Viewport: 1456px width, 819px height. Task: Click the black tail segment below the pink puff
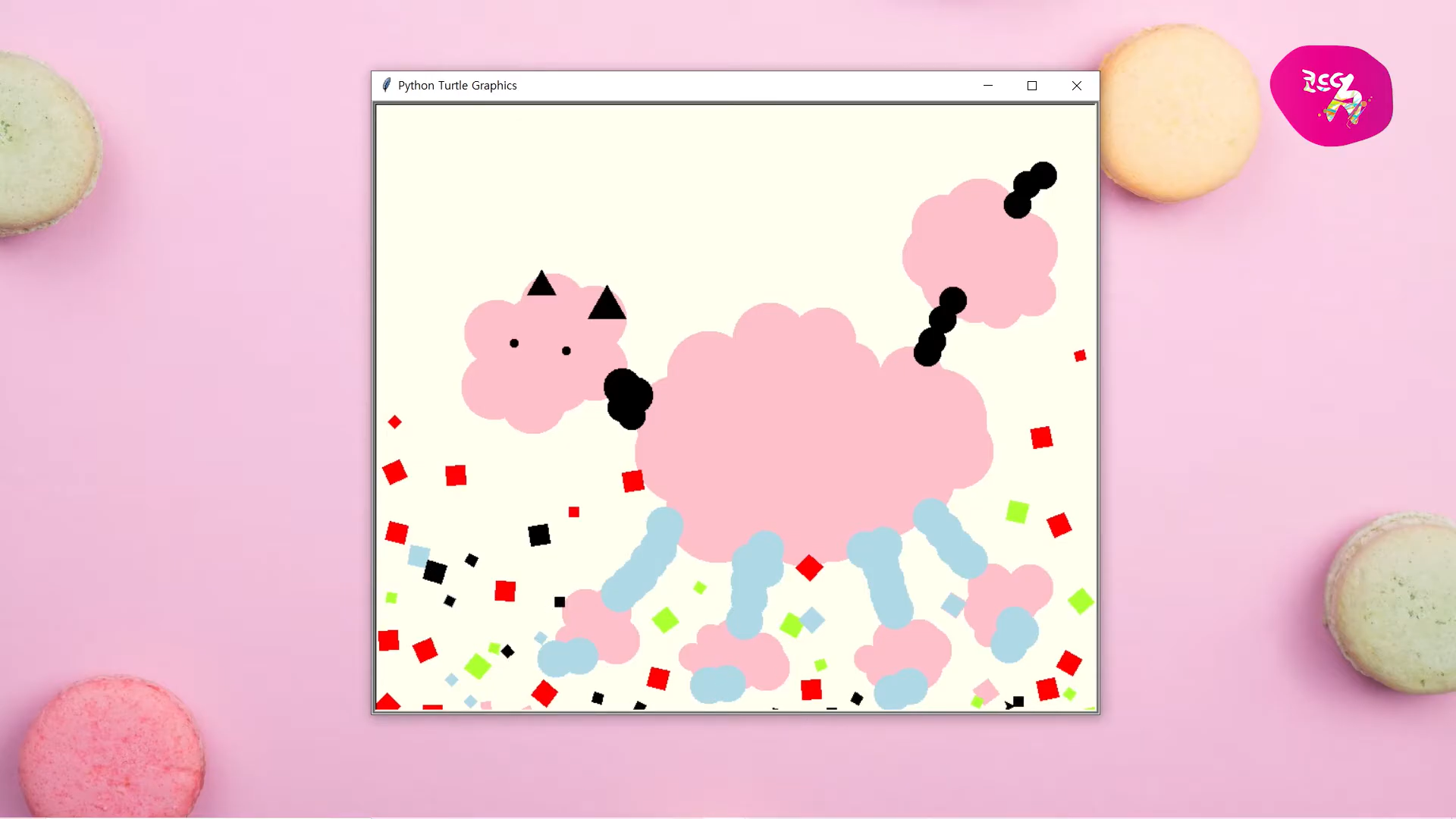[x=940, y=326]
